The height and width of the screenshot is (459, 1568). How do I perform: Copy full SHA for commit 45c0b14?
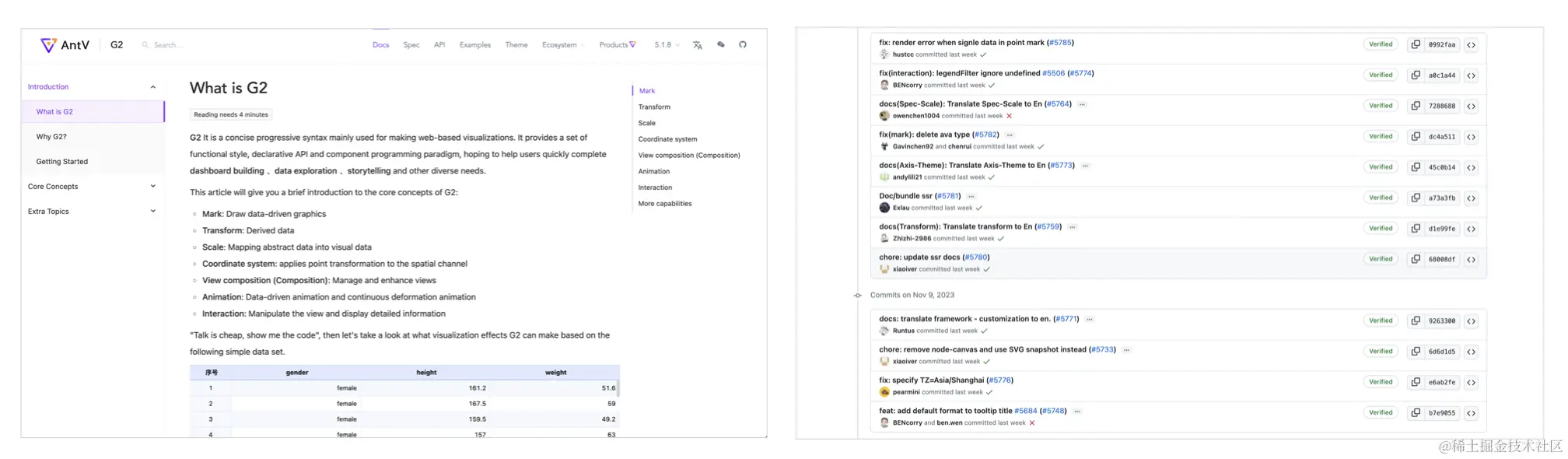1416,167
